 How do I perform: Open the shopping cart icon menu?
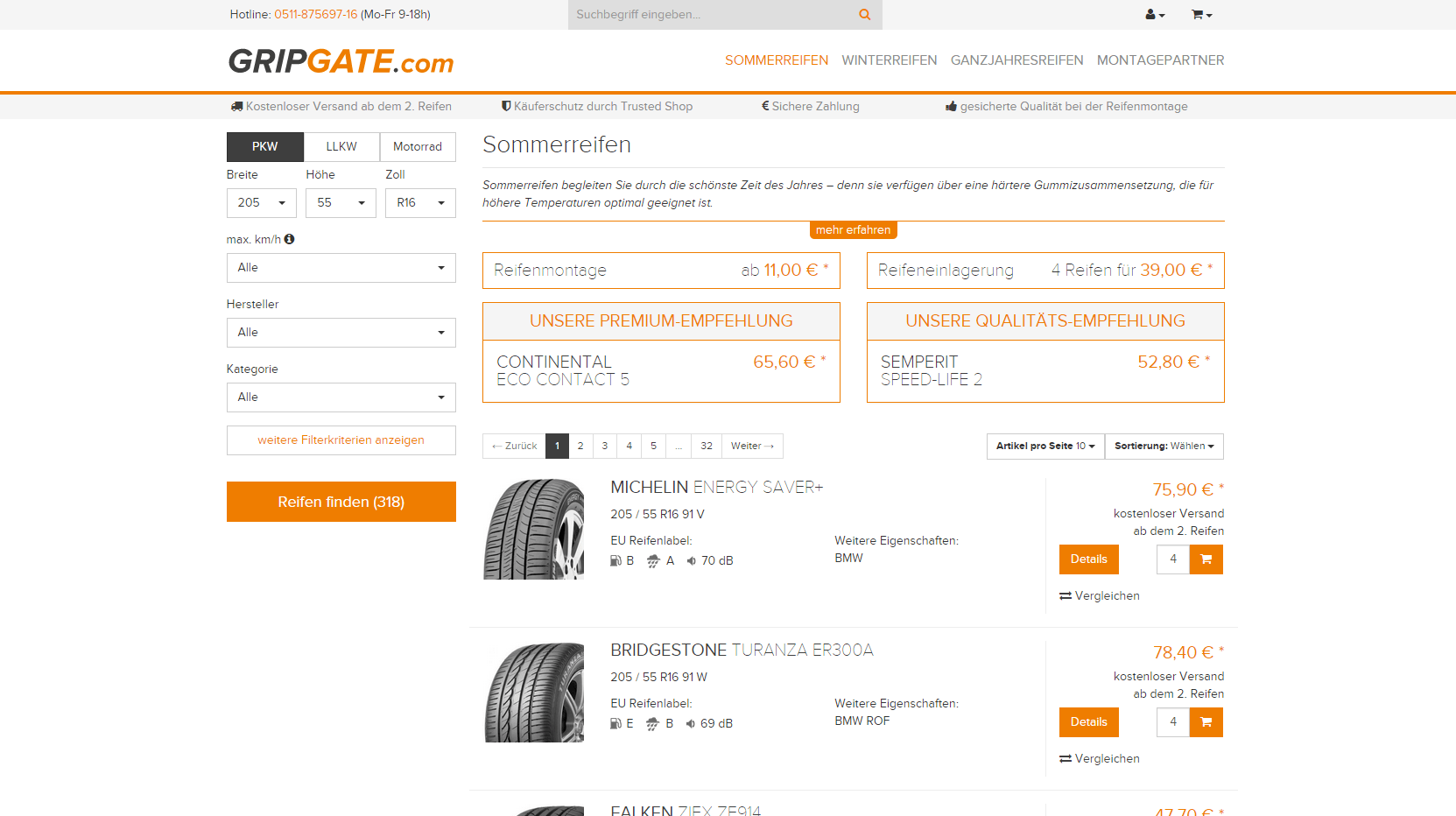click(1201, 15)
